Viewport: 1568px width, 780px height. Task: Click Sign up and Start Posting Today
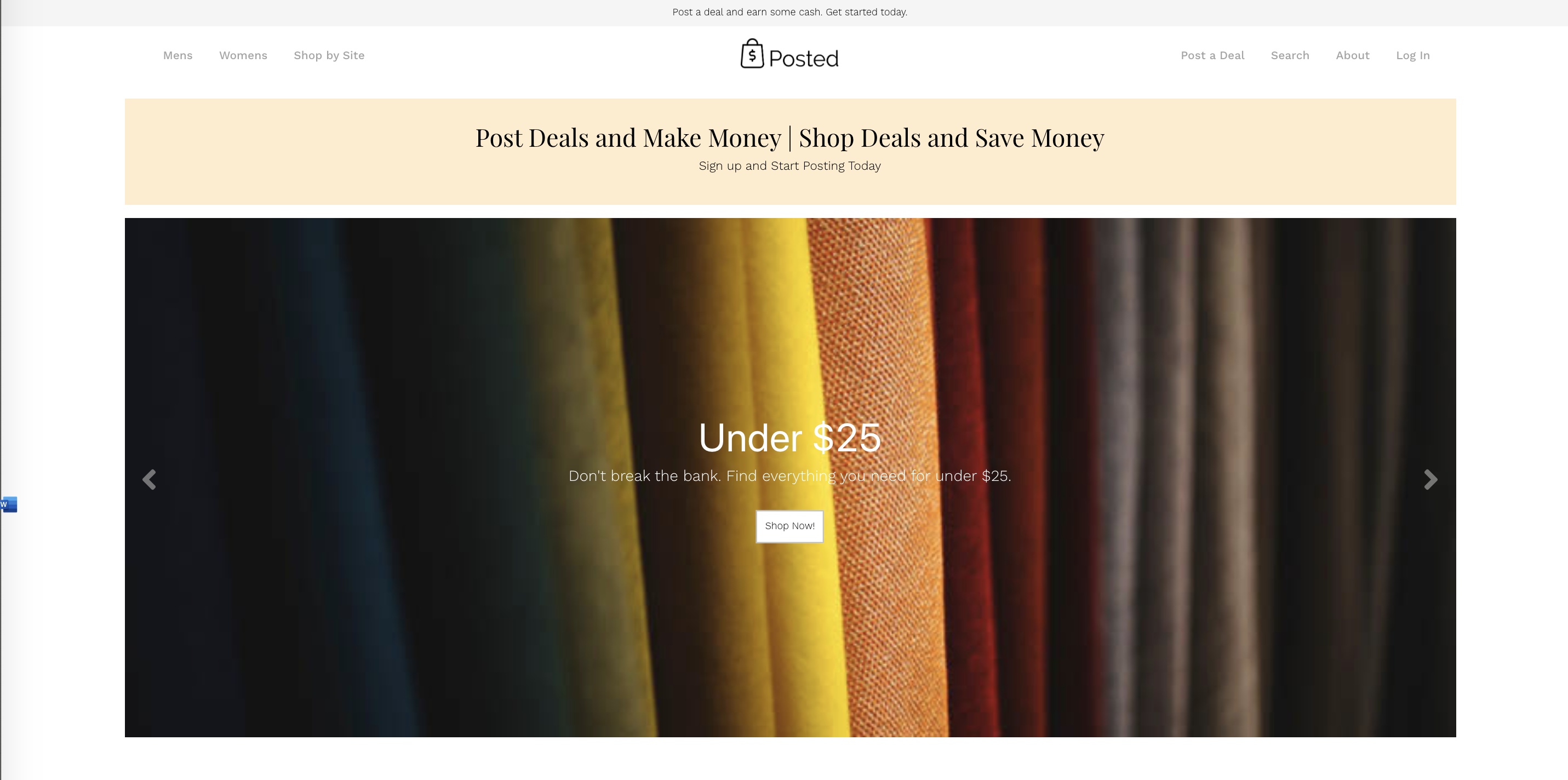click(x=789, y=166)
